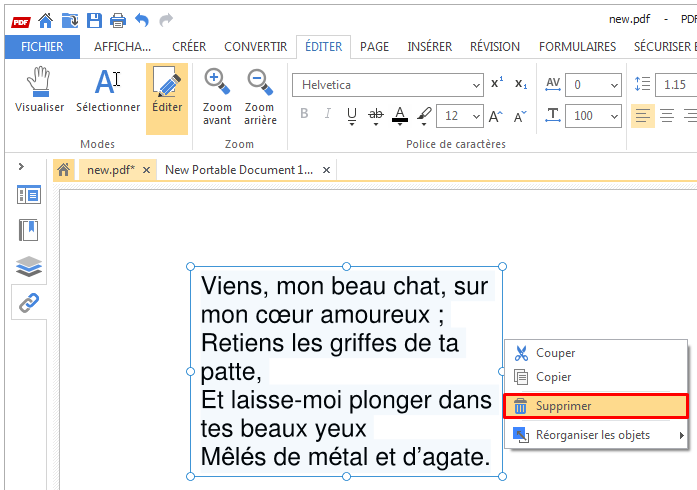Increase font size with A up icon
Viewport: 697px width, 490px height.
496,117
